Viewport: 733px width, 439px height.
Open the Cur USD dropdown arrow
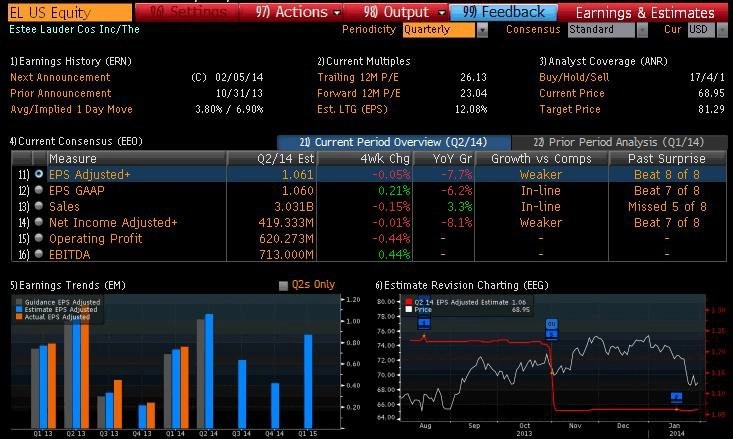(722, 30)
